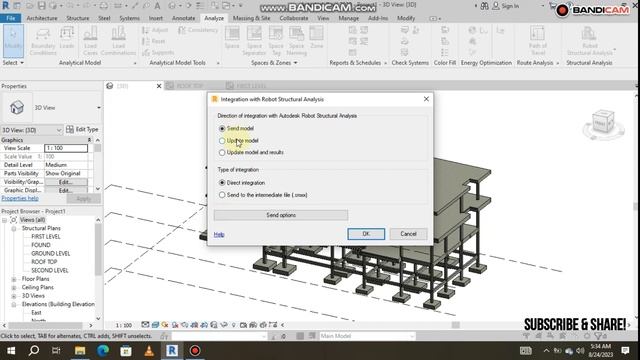Confirm integration dialog with OK
This screenshot has height=360, width=640.
tap(366, 234)
